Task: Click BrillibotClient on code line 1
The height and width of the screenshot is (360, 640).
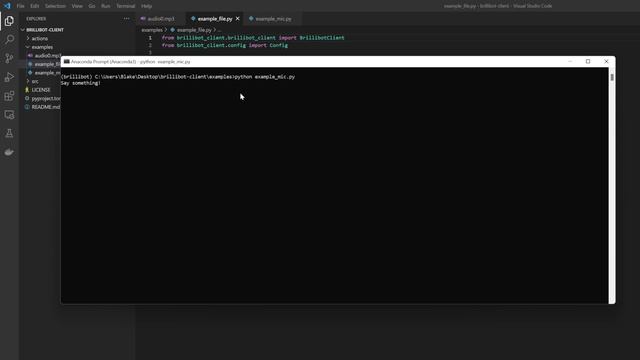Action: coord(322,38)
